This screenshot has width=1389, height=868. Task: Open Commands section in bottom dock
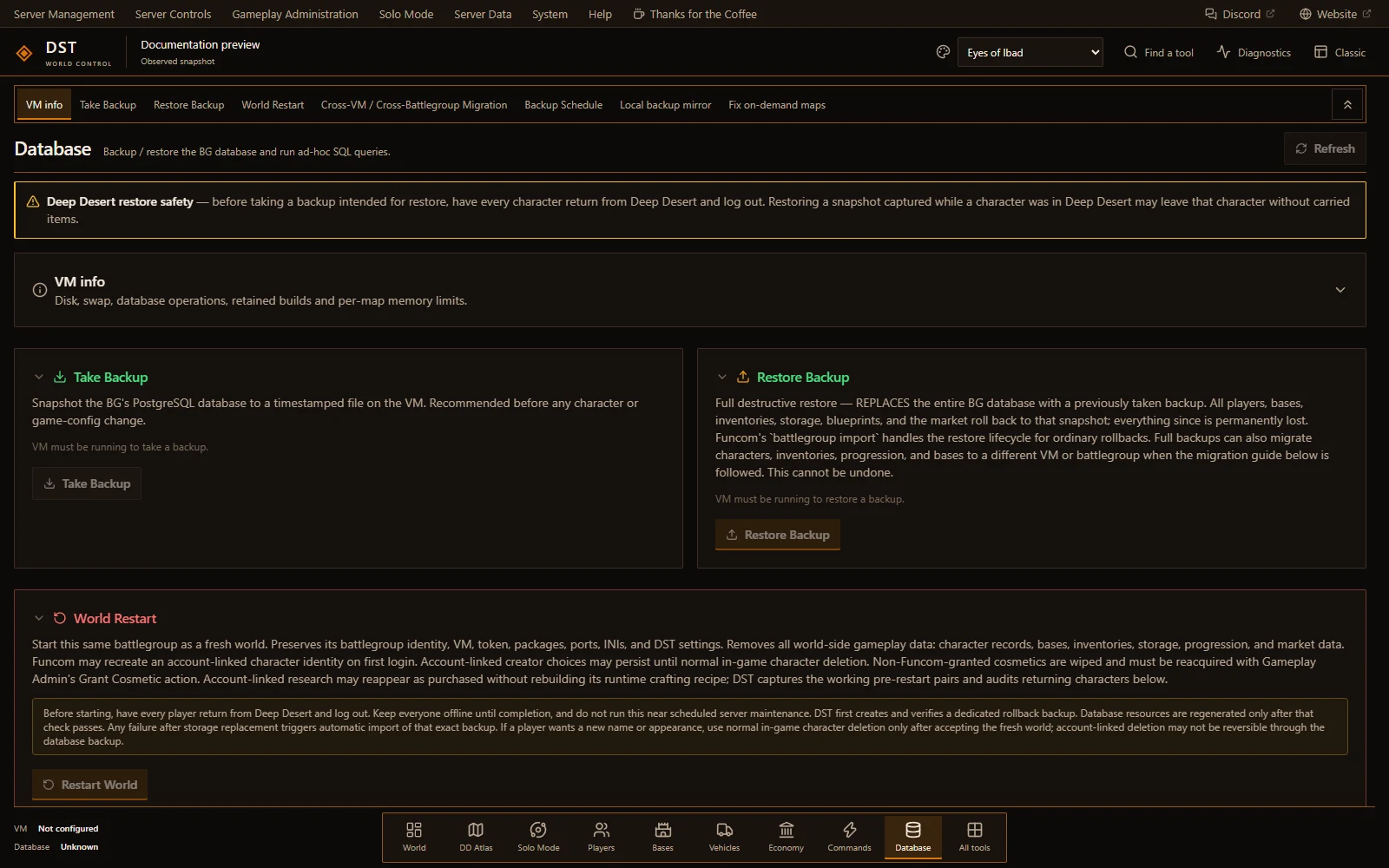(849, 837)
